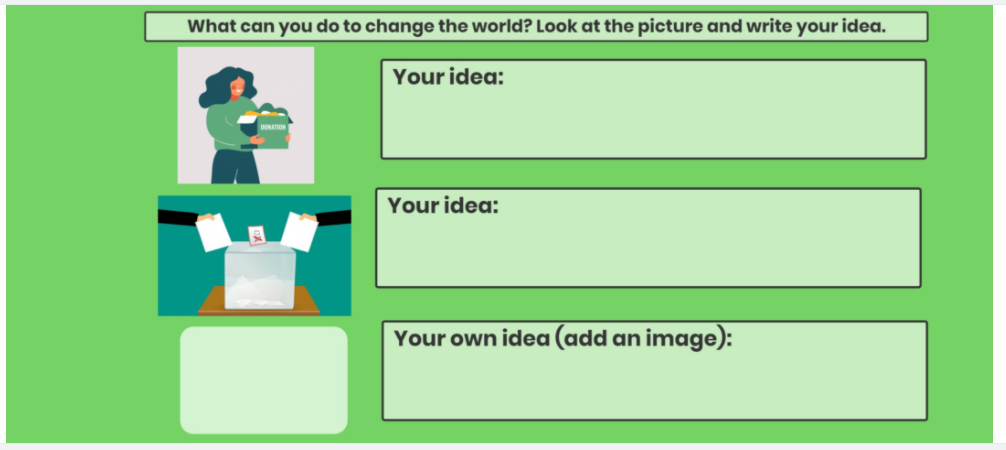Click the transparent glass ballot box
This screenshot has height=450, width=1006.
point(259,275)
